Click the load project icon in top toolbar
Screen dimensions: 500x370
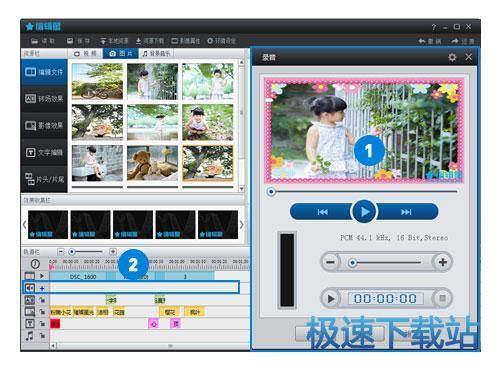[x=34, y=41]
